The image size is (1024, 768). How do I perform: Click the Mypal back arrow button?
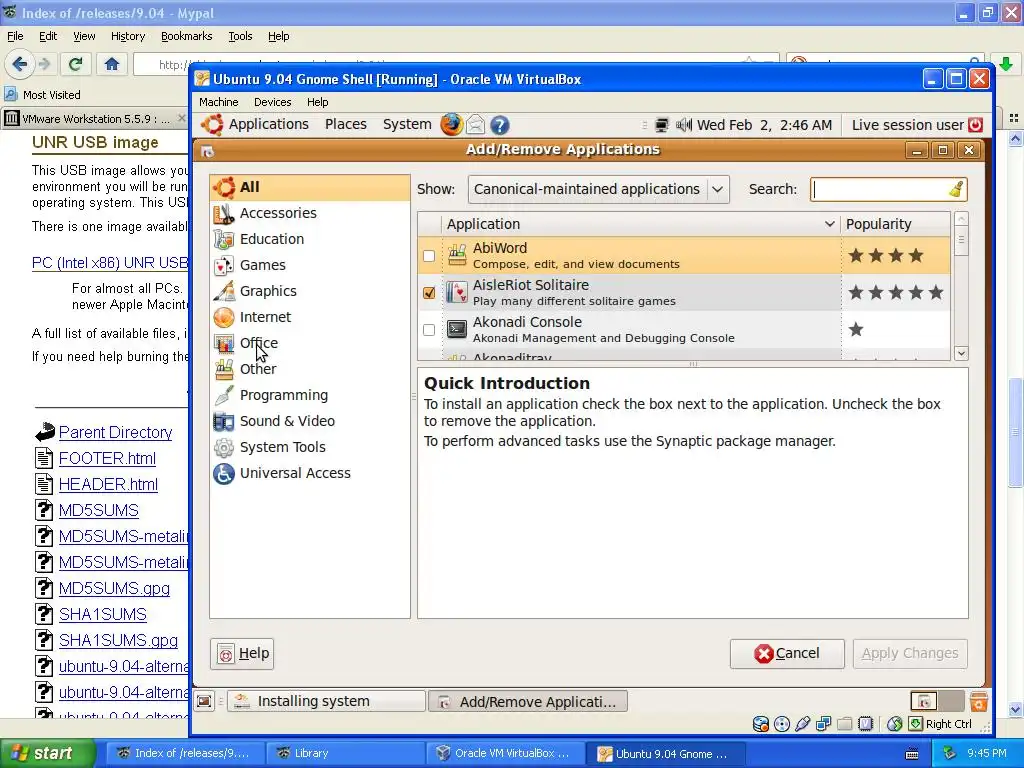(19, 64)
